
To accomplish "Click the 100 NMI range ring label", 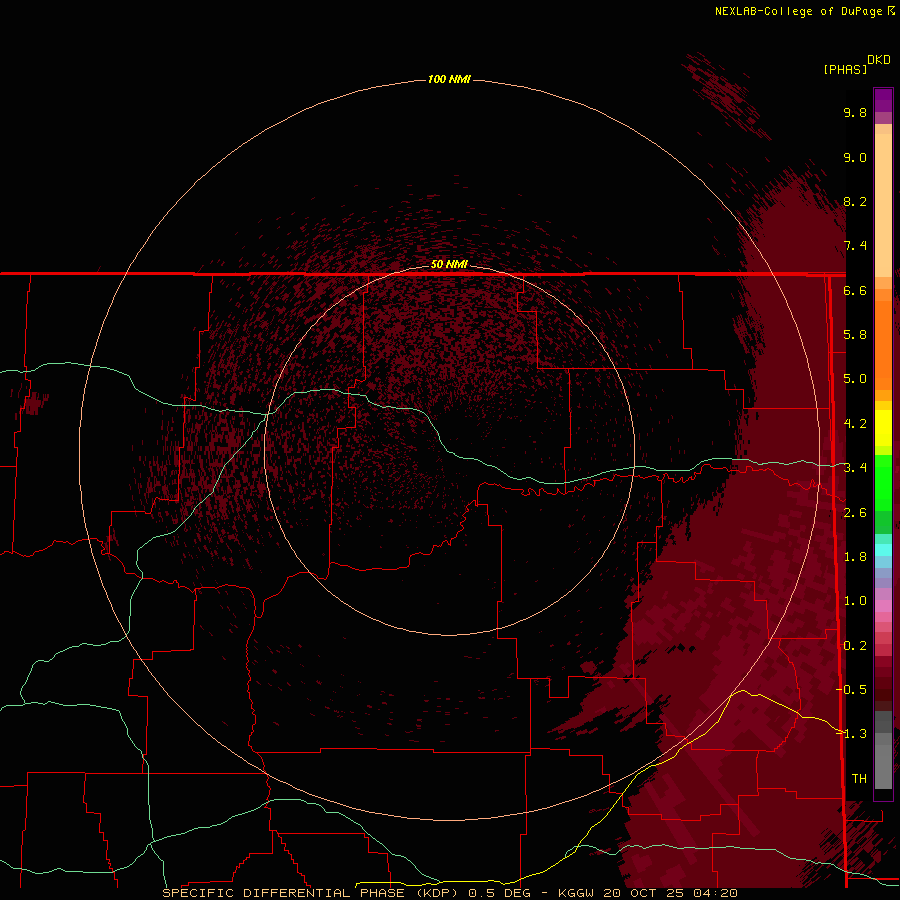I will [449, 79].
